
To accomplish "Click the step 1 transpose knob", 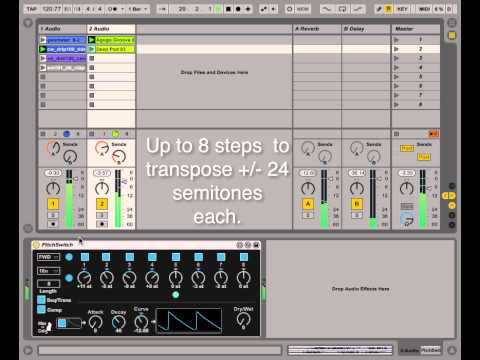I will pyautogui.click(x=84, y=277).
